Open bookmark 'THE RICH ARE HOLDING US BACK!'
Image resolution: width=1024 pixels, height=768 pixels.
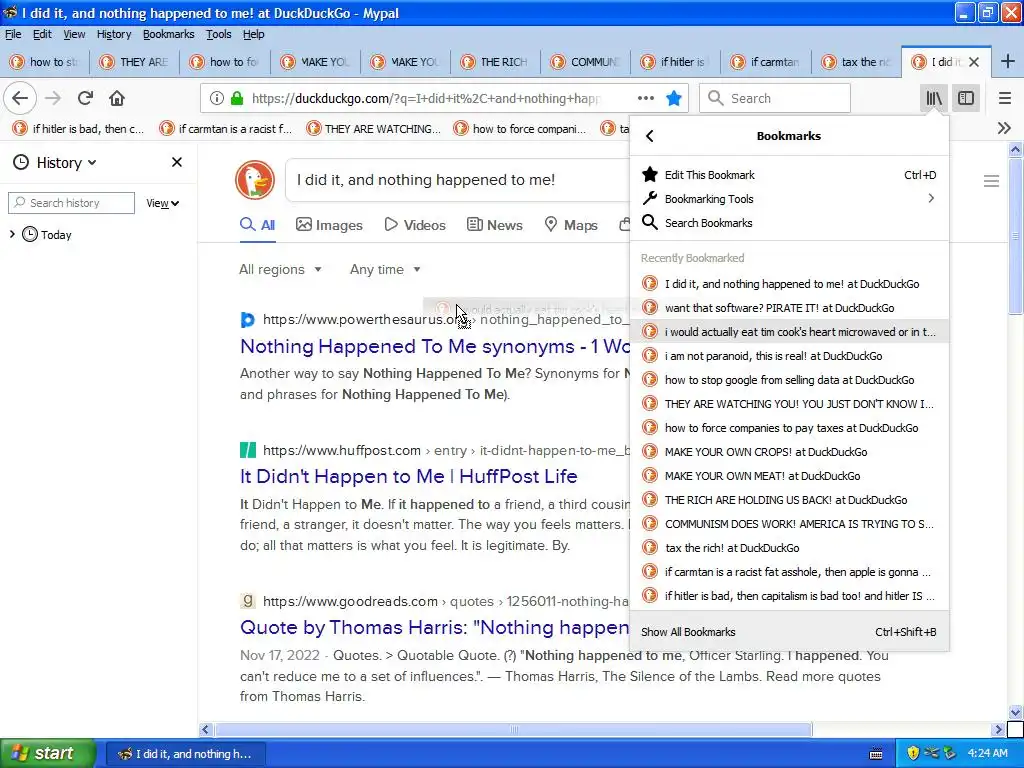(789, 500)
